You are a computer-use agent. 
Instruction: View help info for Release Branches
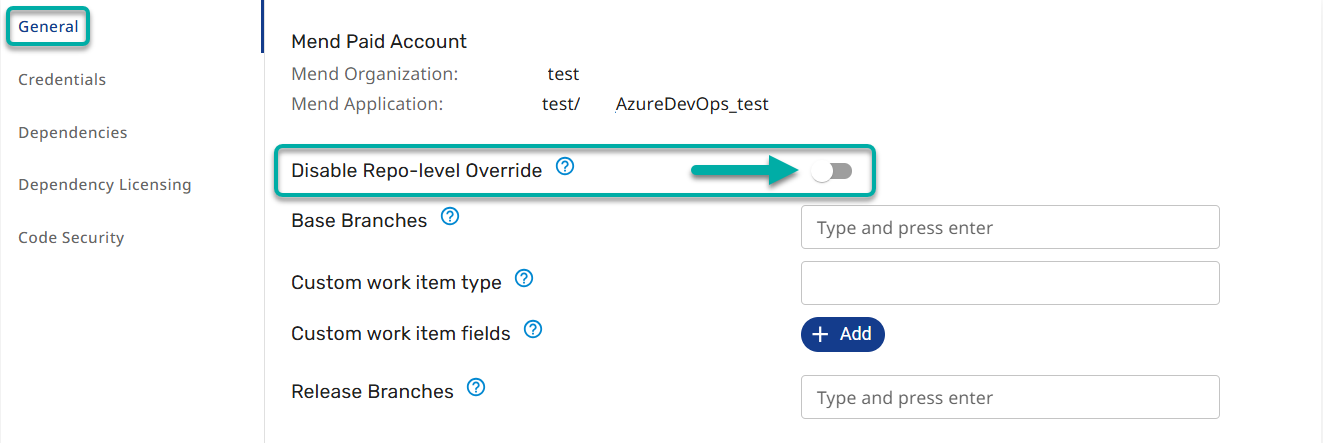[x=476, y=388]
